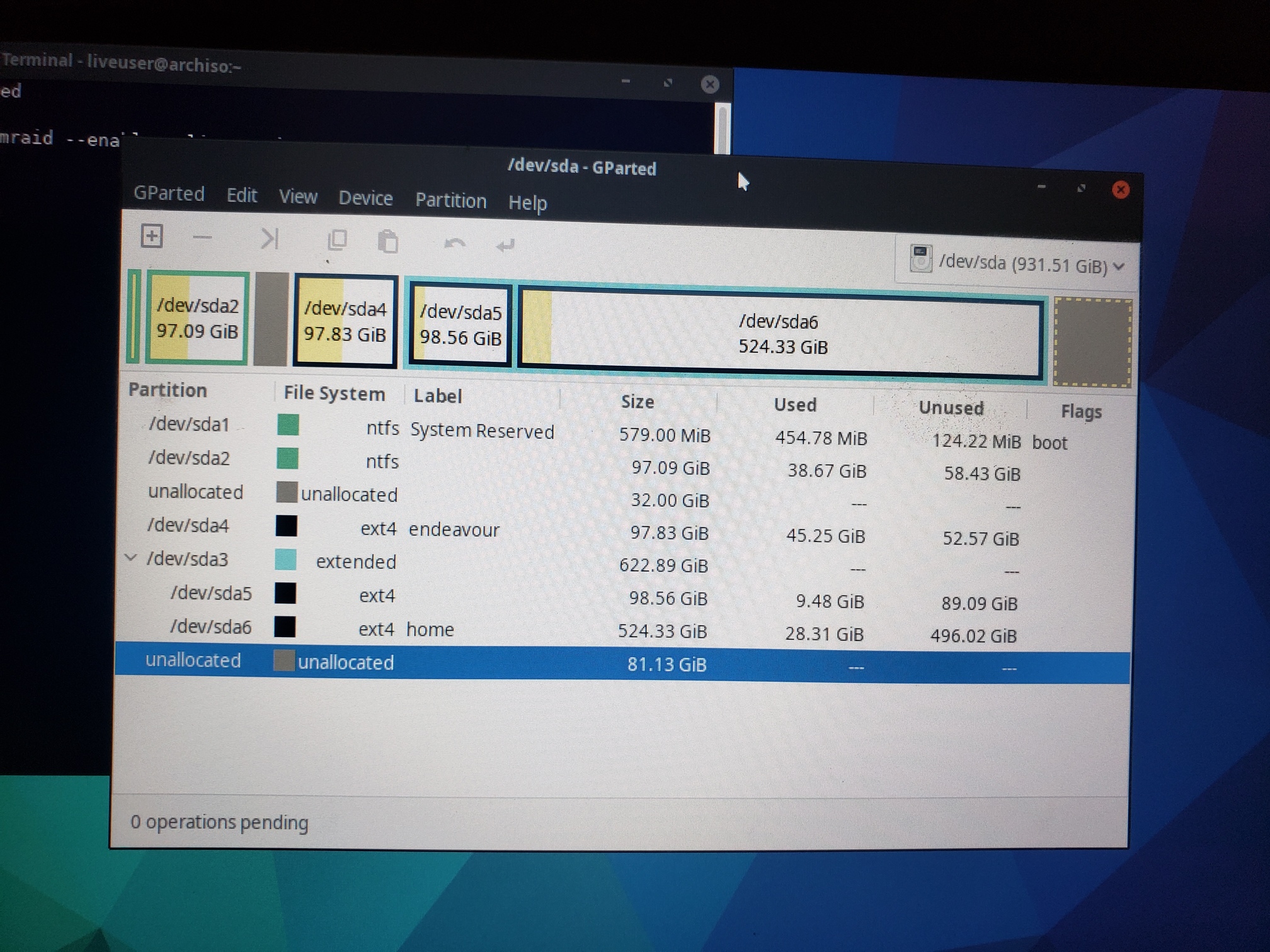Screen dimensions: 1270x952
Task: Sort by the Unused column header
Action: pos(951,408)
